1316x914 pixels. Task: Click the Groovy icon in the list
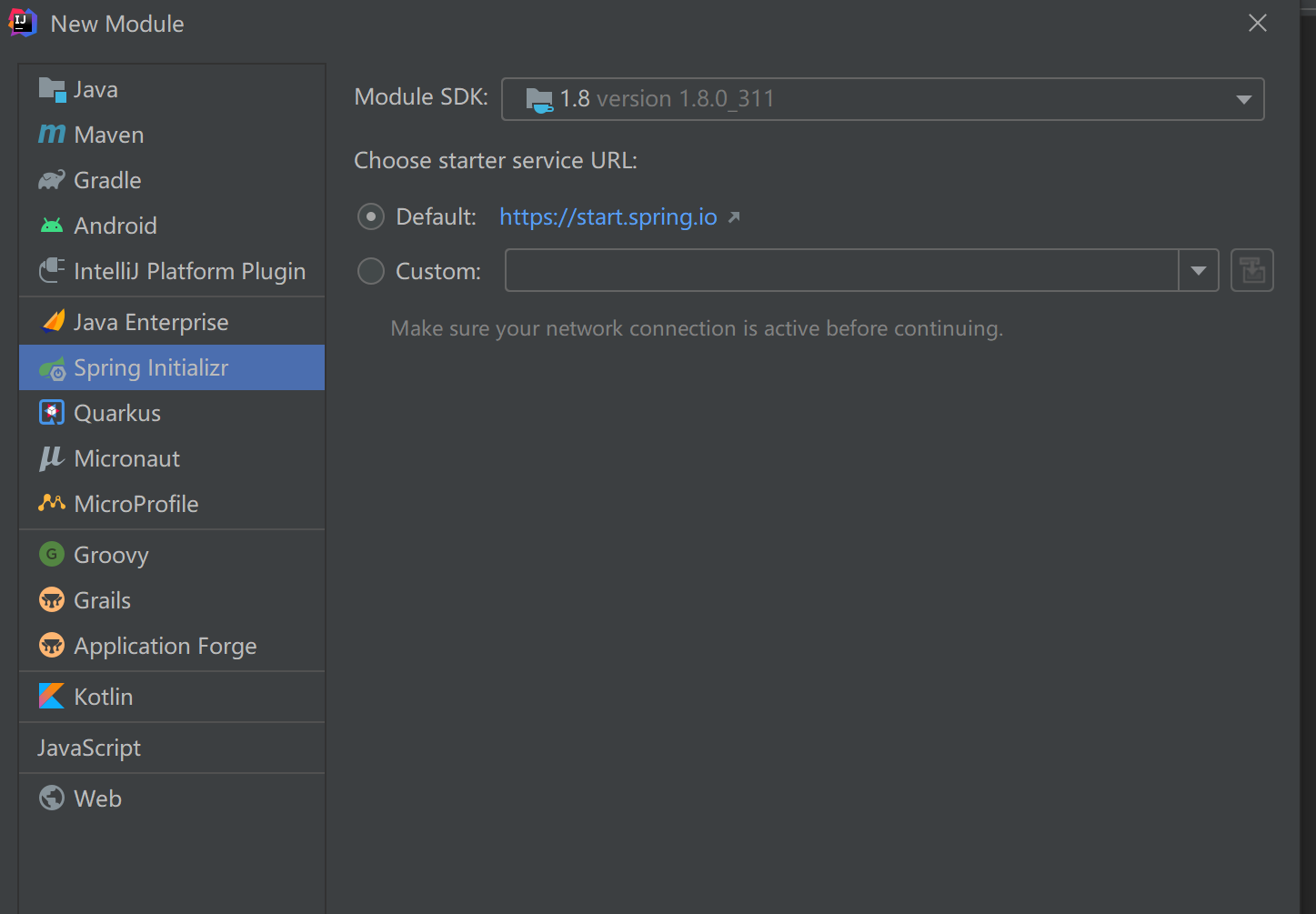[x=52, y=555]
